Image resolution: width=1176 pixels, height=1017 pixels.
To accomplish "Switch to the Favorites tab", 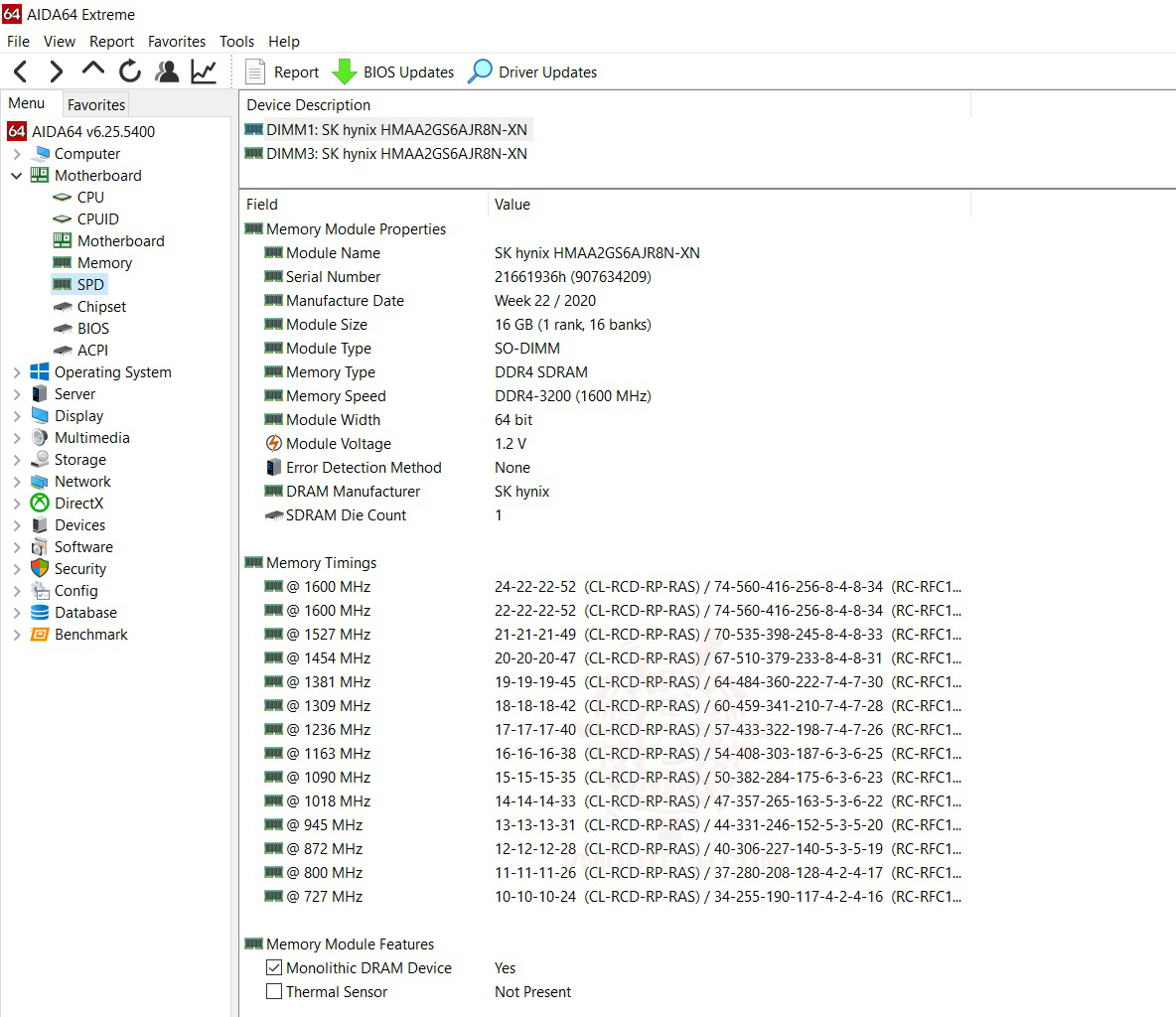I will coord(96,104).
